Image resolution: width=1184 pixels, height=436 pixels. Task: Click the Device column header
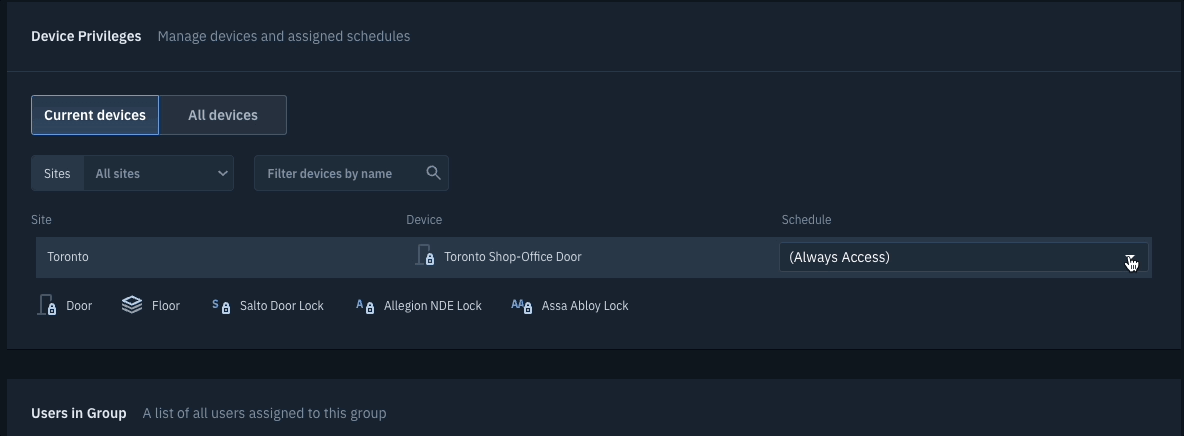[424, 220]
